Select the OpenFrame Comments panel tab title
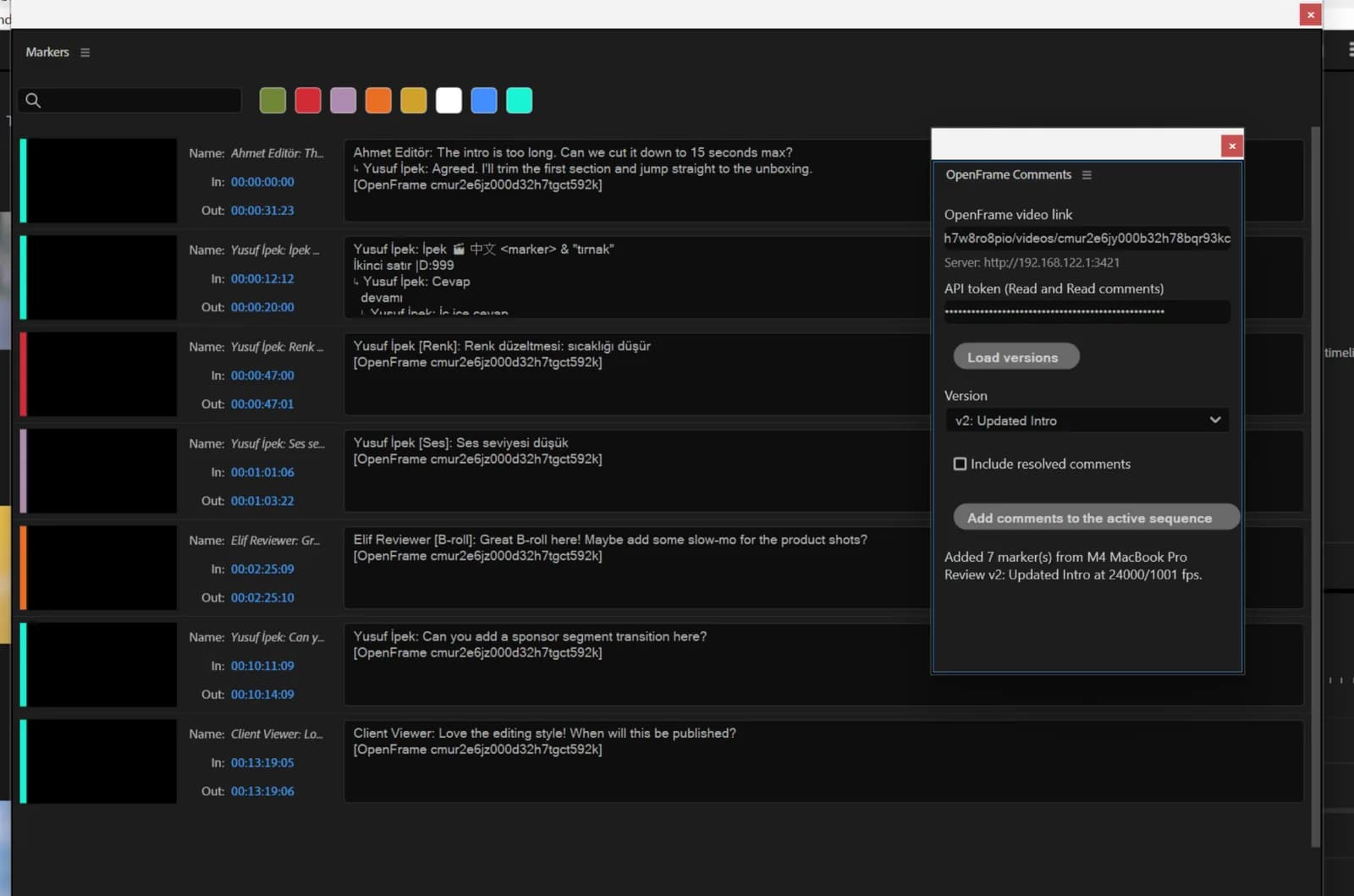This screenshot has height=896, width=1354. pos(1008,175)
